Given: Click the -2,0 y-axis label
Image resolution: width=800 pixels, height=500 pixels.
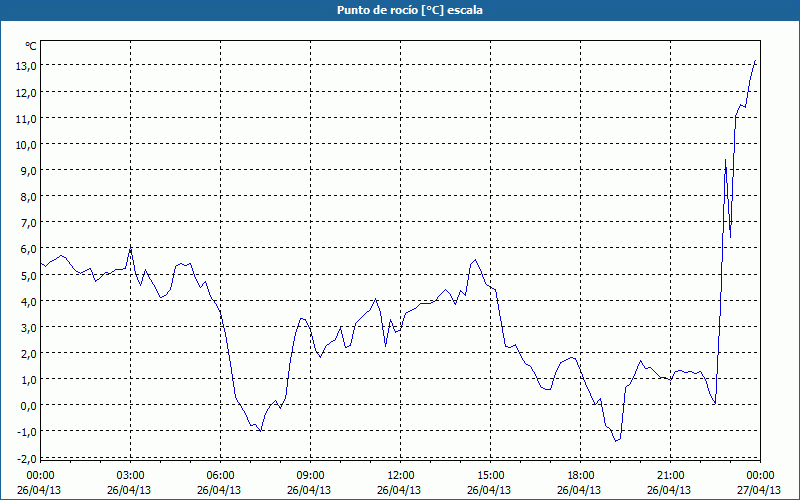Looking at the screenshot, I should click(27, 459).
